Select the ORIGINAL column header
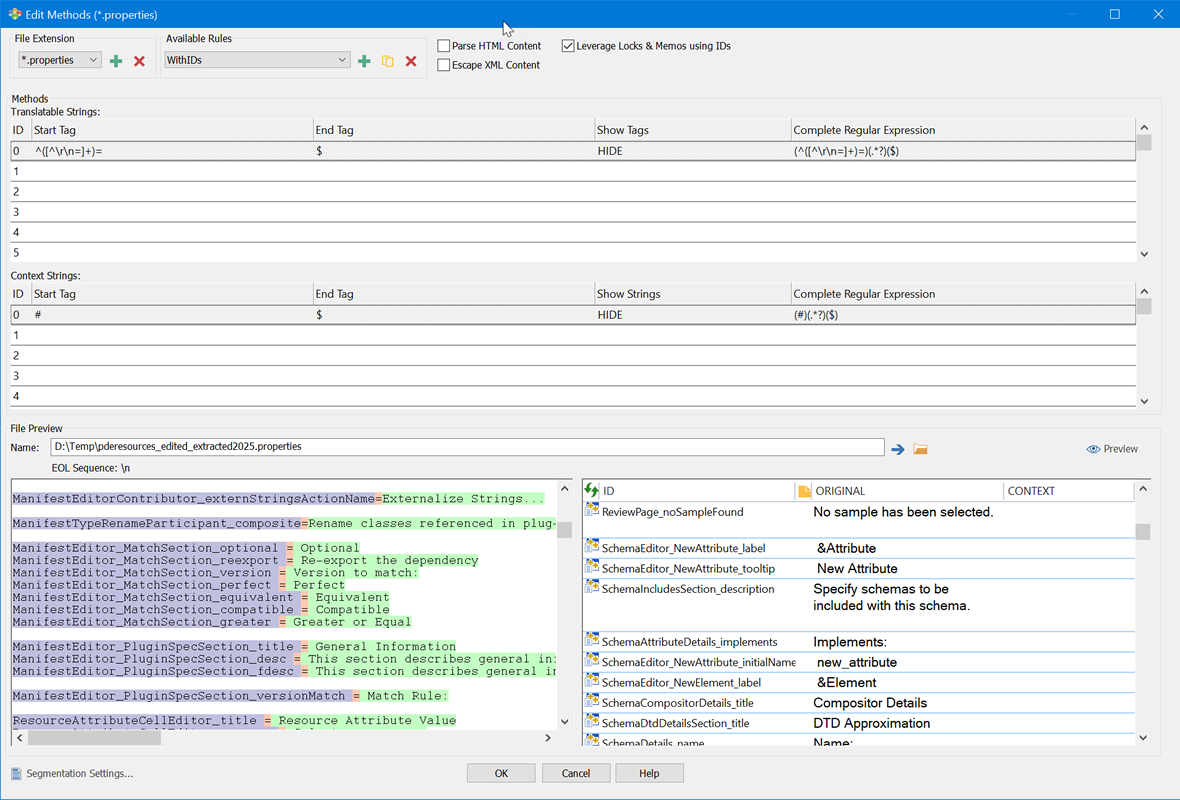The image size is (1180, 800). [x=840, y=491]
